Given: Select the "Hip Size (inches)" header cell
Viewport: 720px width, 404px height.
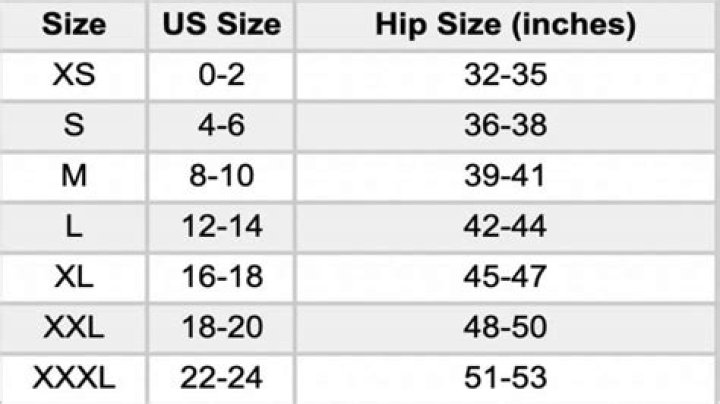Looking at the screenshot, I should pyautogui.click(x=505, y=25).
